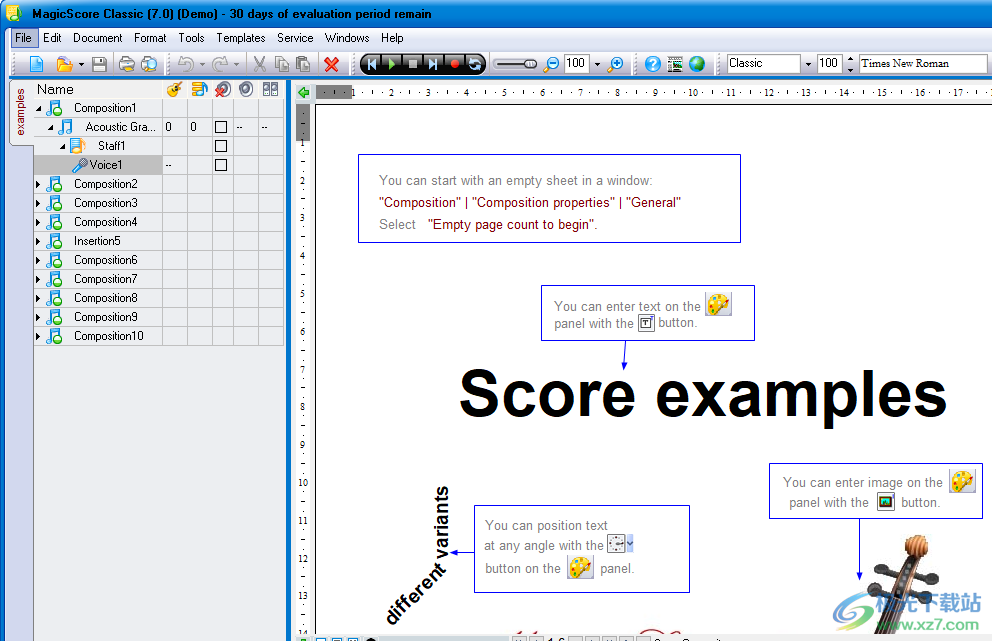This screenshot has height=641, width=992.
Task: Open the zoom percentage dropdown arrow
Action: click(597, 65)
